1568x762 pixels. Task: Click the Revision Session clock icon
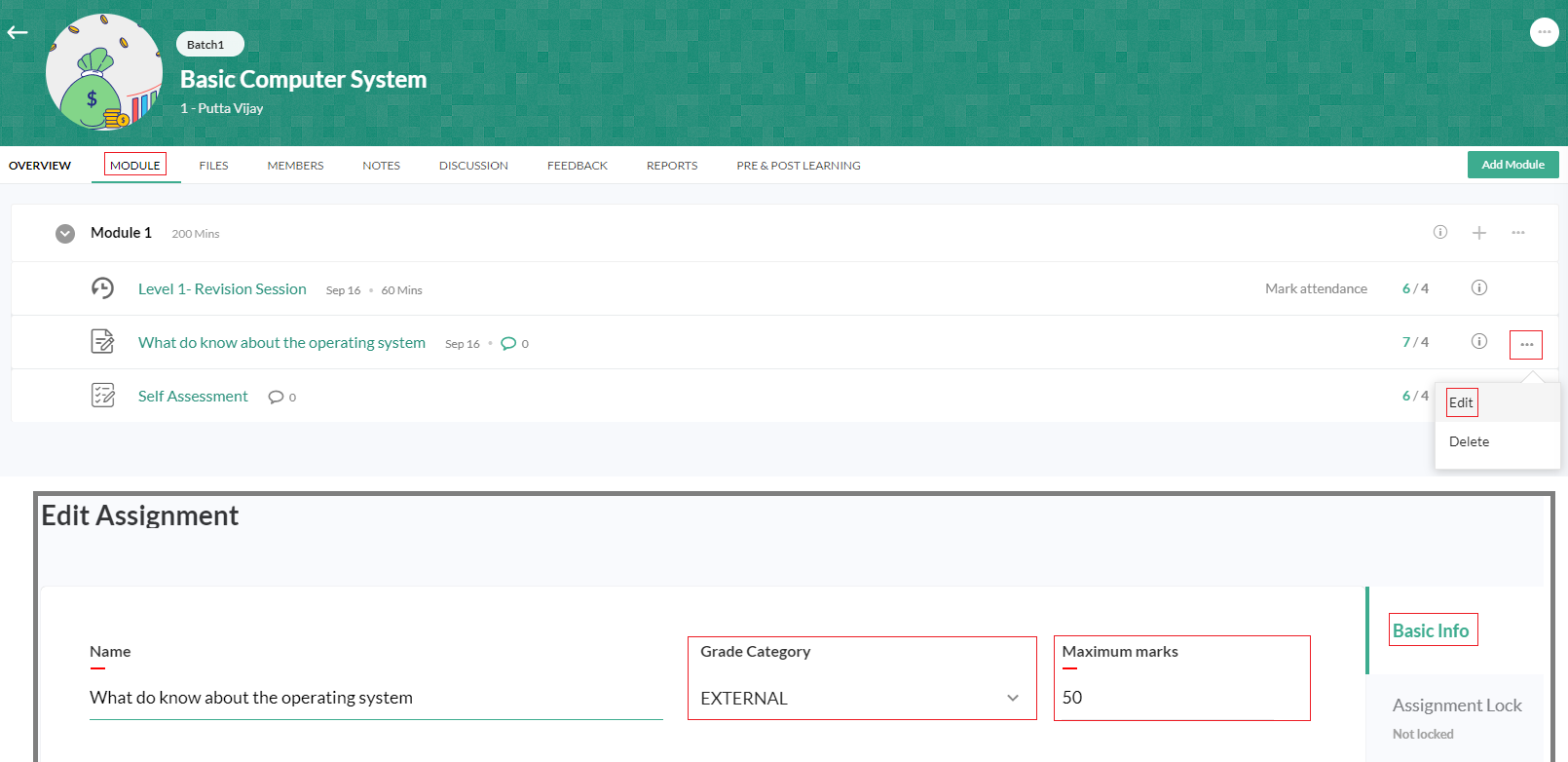coord(102,288)
